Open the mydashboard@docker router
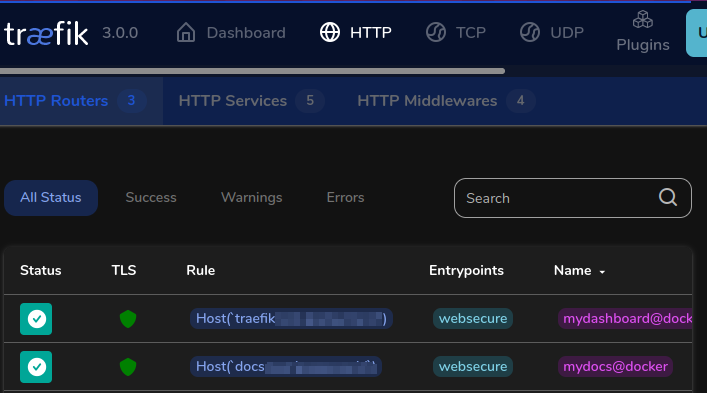Image resolution: width=707 pixels, height=393 pixels. pyautogui.click(x=625, y=319)
